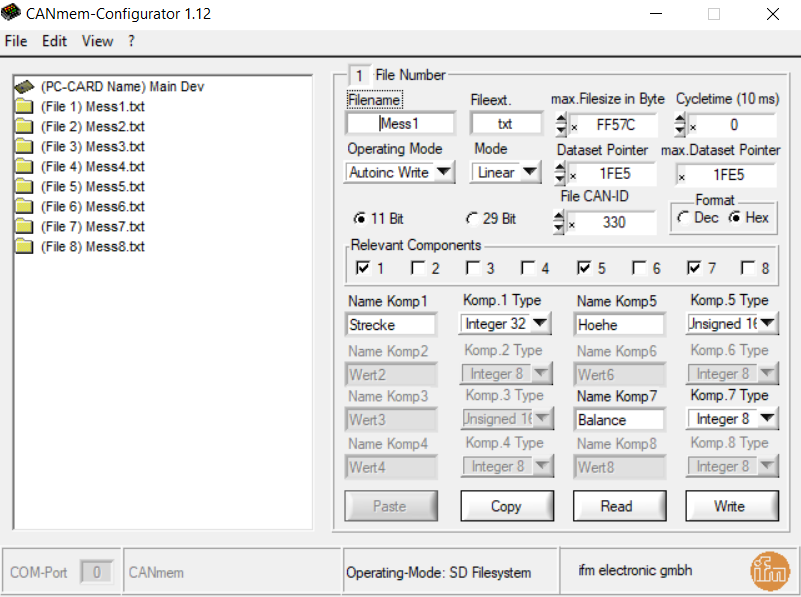This screenshot has width=801, height=597.
Task: Open the File menu
Action: [x=16, y=41]
